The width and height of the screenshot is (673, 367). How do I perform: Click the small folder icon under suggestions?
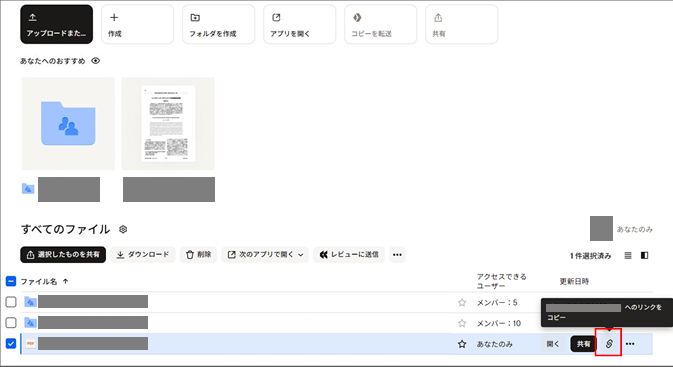[28, 188]
